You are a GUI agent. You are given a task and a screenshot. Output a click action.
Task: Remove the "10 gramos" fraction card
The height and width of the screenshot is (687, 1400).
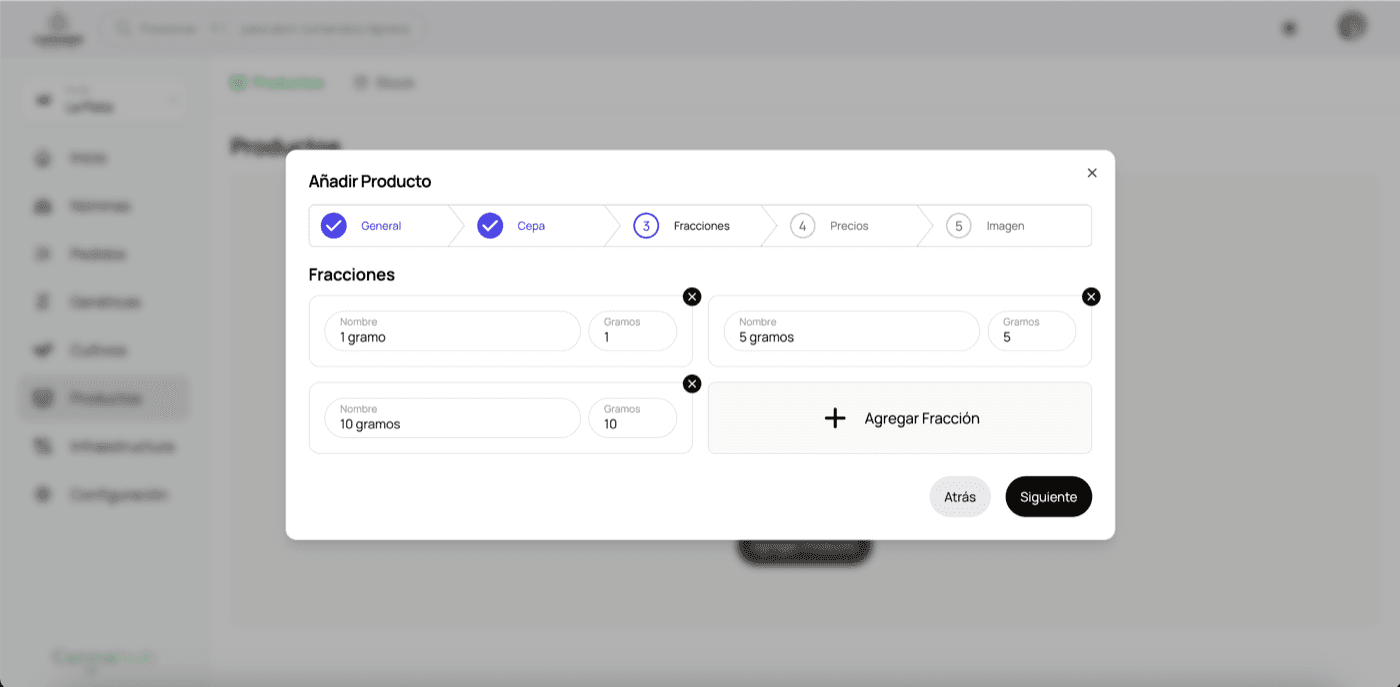692,384
